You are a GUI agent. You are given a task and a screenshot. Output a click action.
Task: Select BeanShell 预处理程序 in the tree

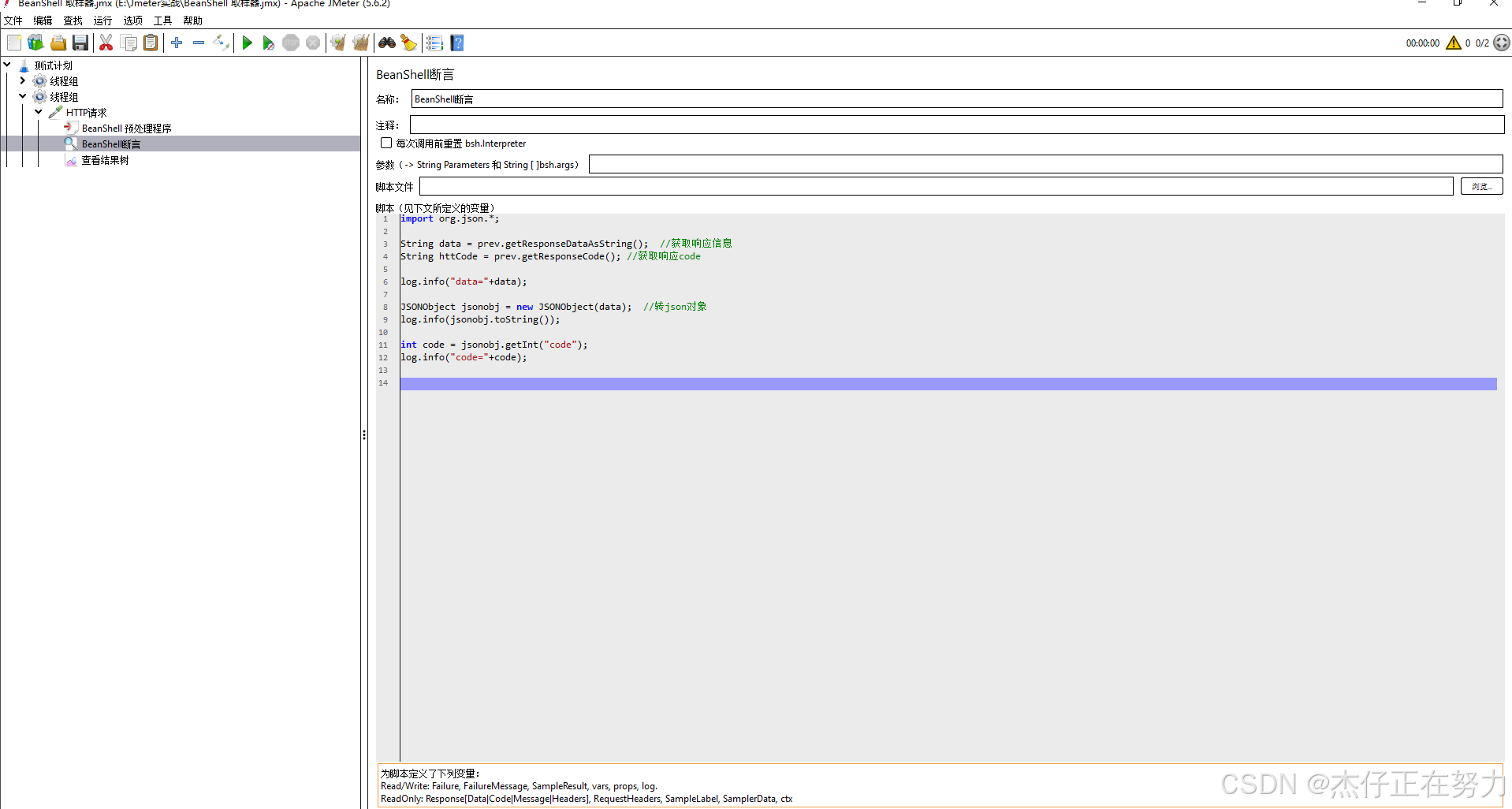pos(126,129)
